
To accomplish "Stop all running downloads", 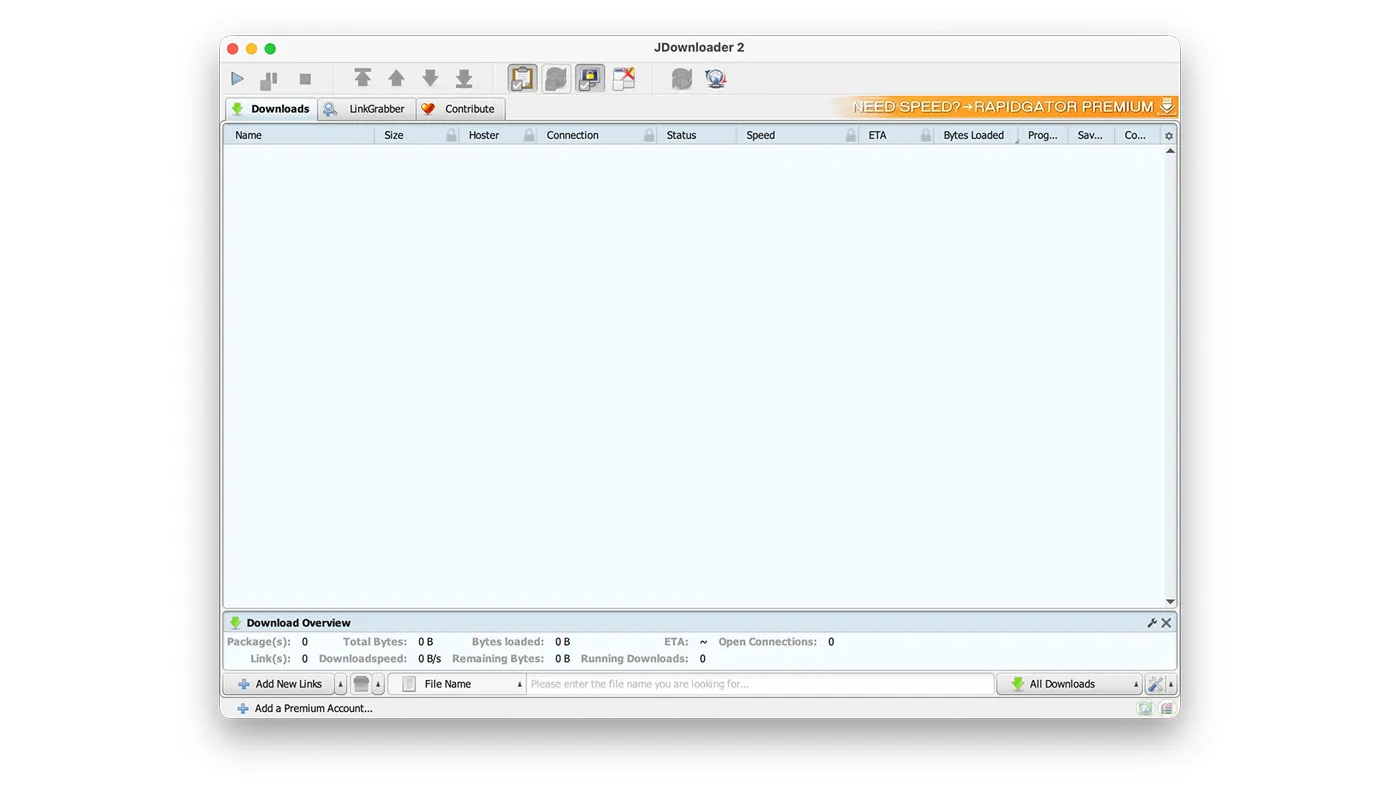I will 304,78.
